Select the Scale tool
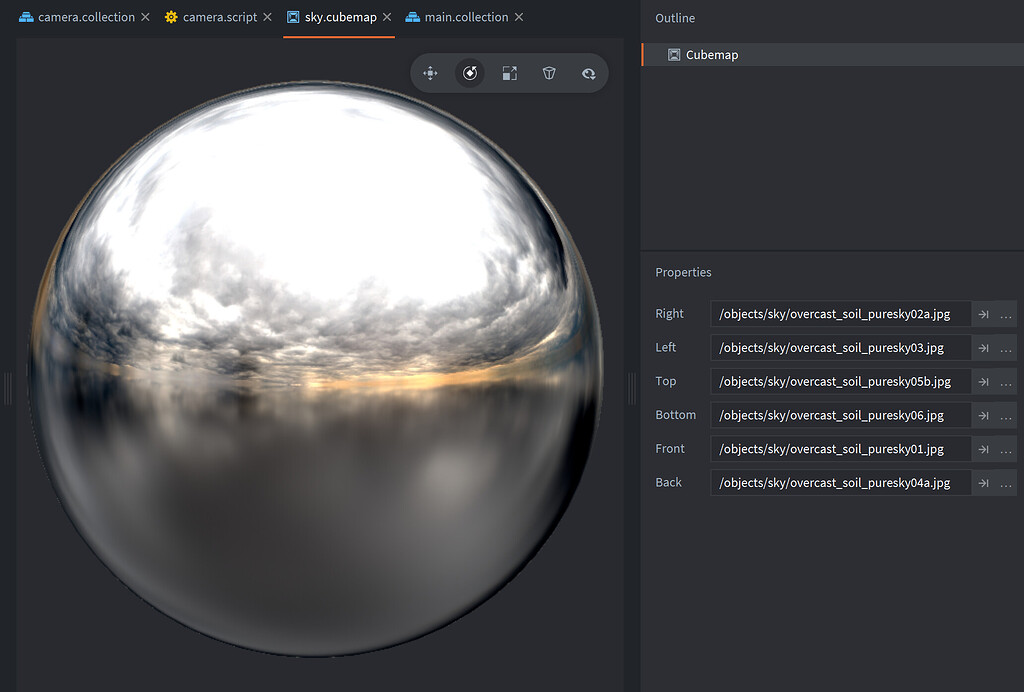Image resolution: width=1024 pixels, height=692 pixels. tap(509, 73)
